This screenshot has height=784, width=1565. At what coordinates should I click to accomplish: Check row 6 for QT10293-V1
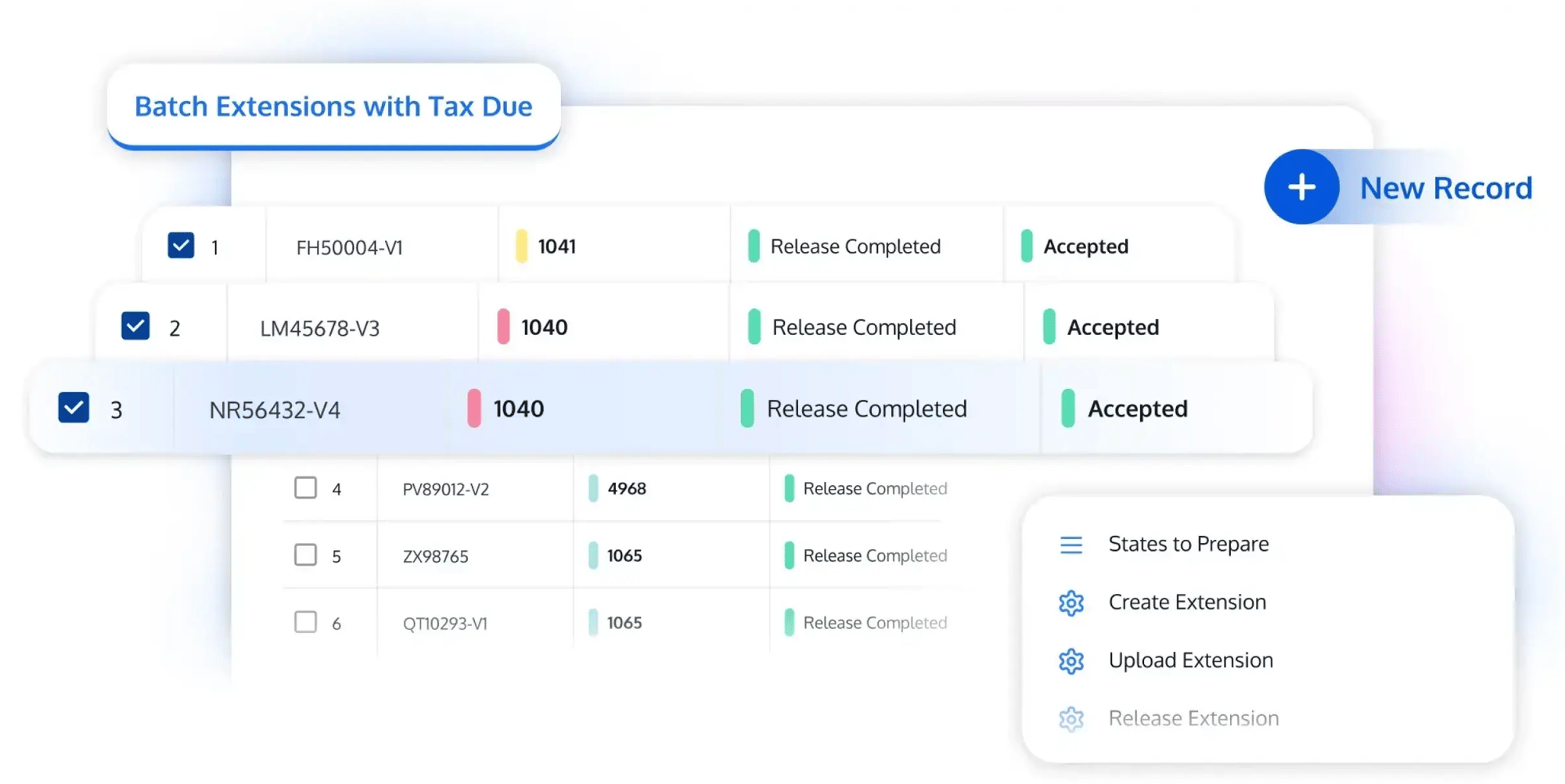(304, 622)
